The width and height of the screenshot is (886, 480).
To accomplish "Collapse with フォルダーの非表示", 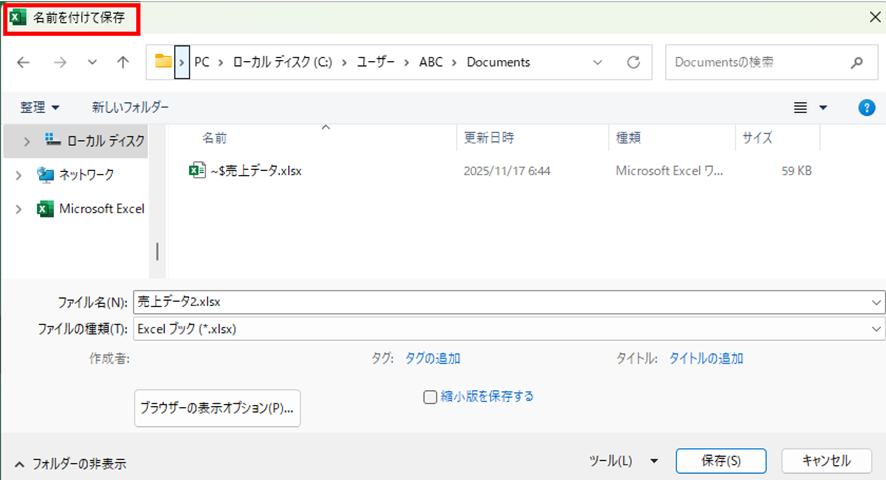I will pos(70,464).
